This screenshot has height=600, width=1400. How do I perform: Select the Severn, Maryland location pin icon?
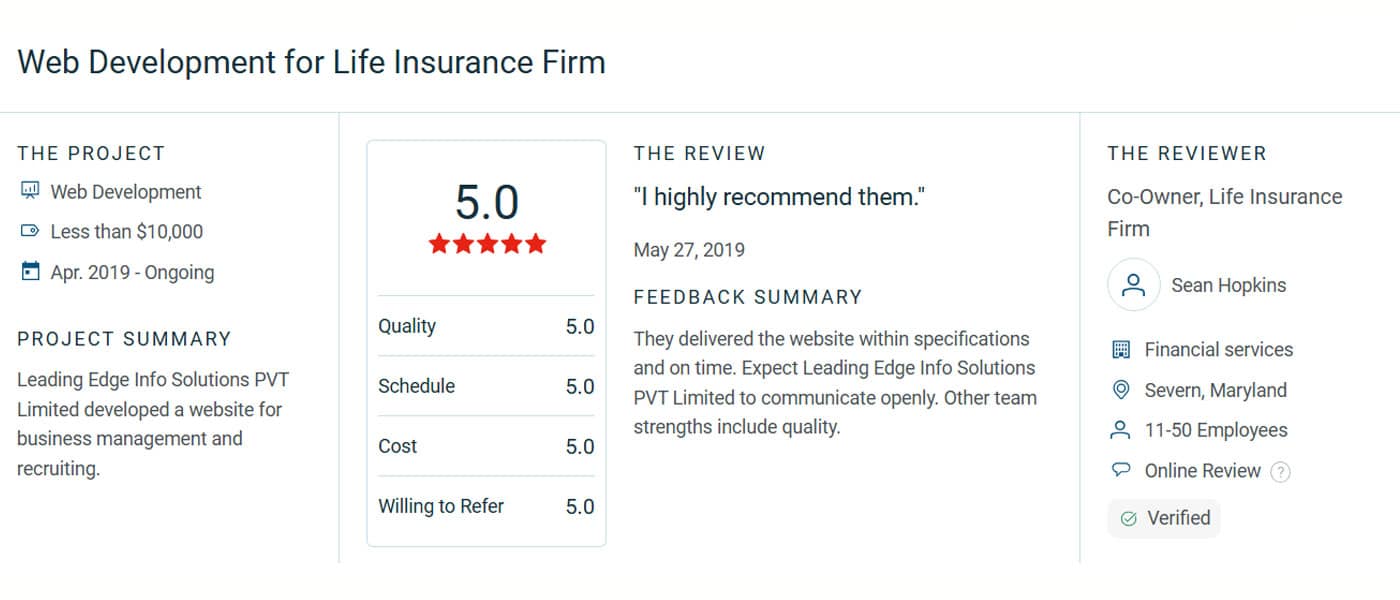(x=1122, y=390)
